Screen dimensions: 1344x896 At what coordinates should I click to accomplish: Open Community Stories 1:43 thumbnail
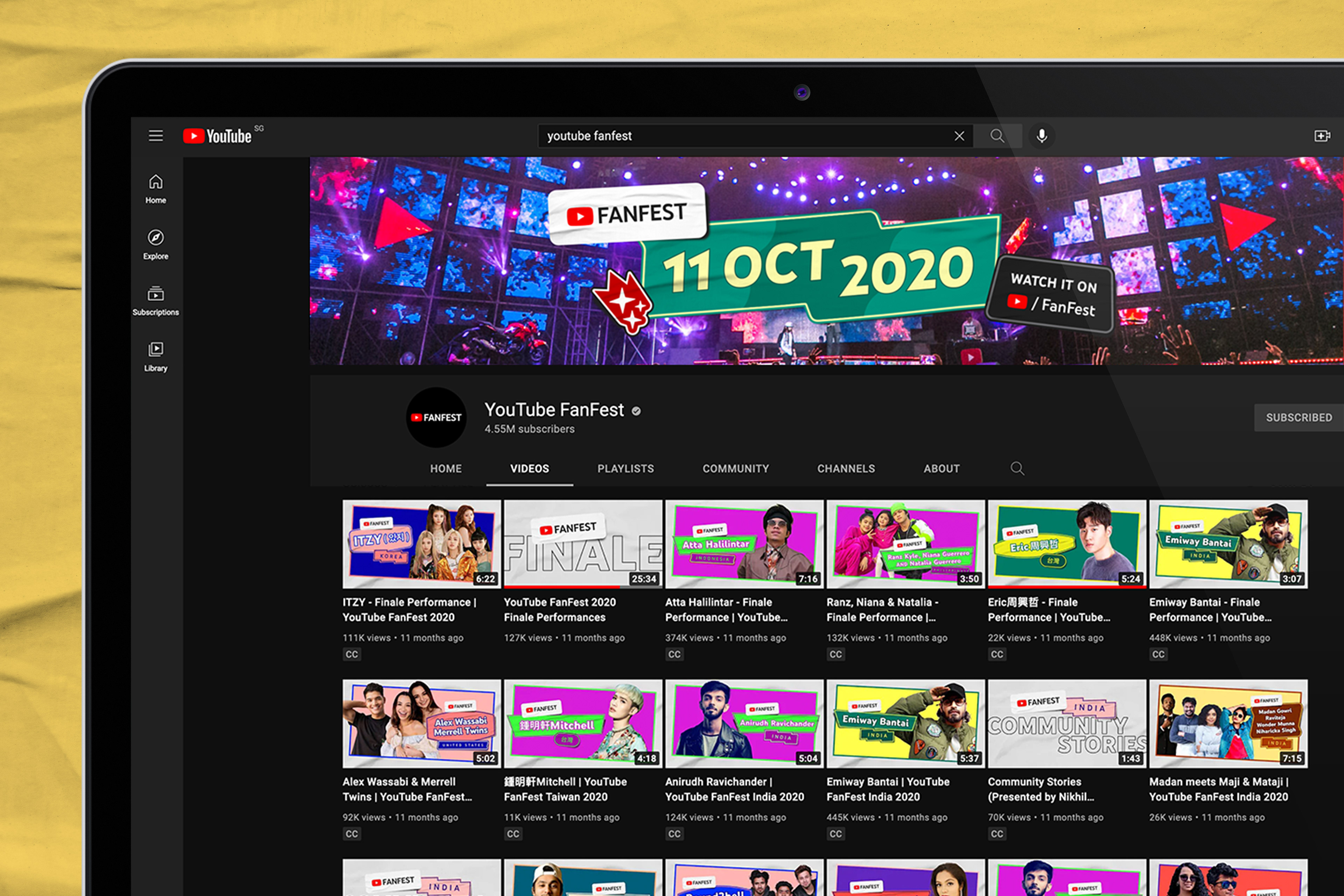1067,723
